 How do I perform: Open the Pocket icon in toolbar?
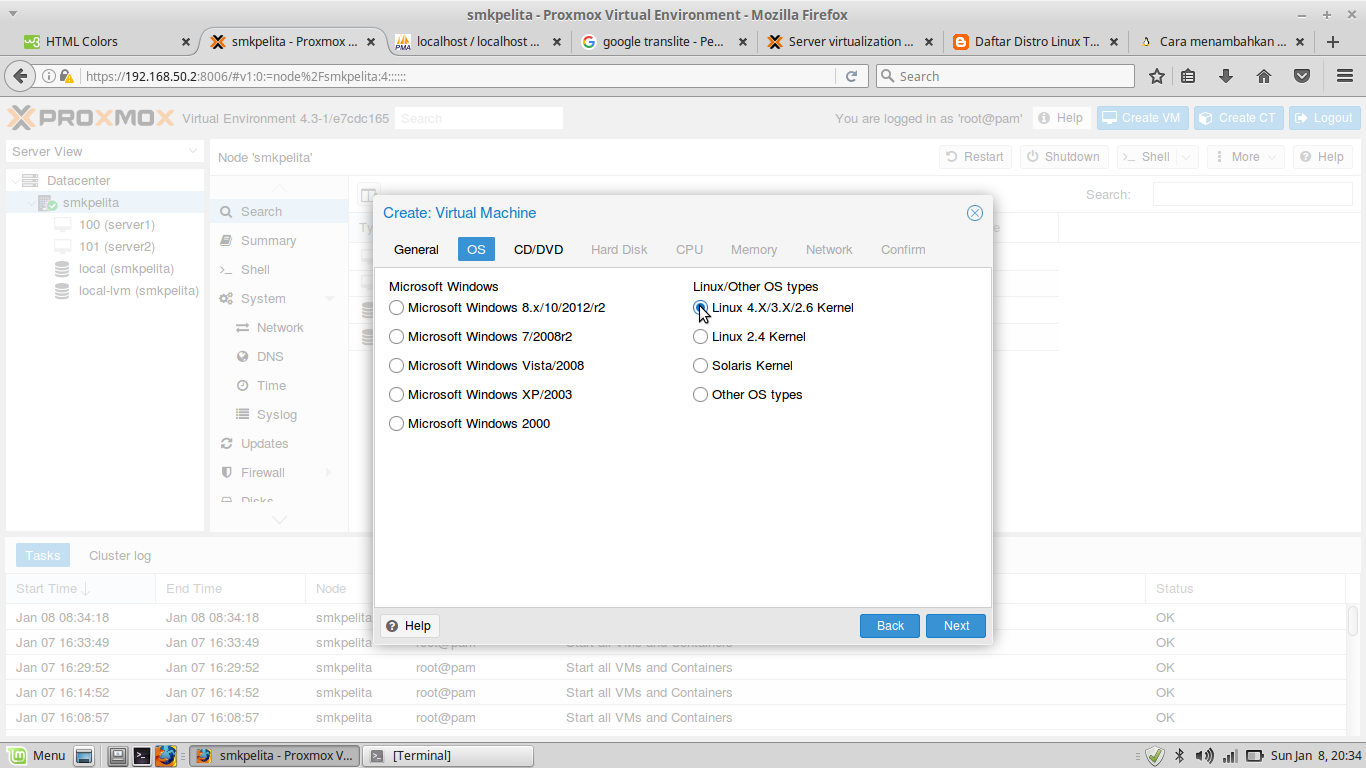tap(1302, 76)
